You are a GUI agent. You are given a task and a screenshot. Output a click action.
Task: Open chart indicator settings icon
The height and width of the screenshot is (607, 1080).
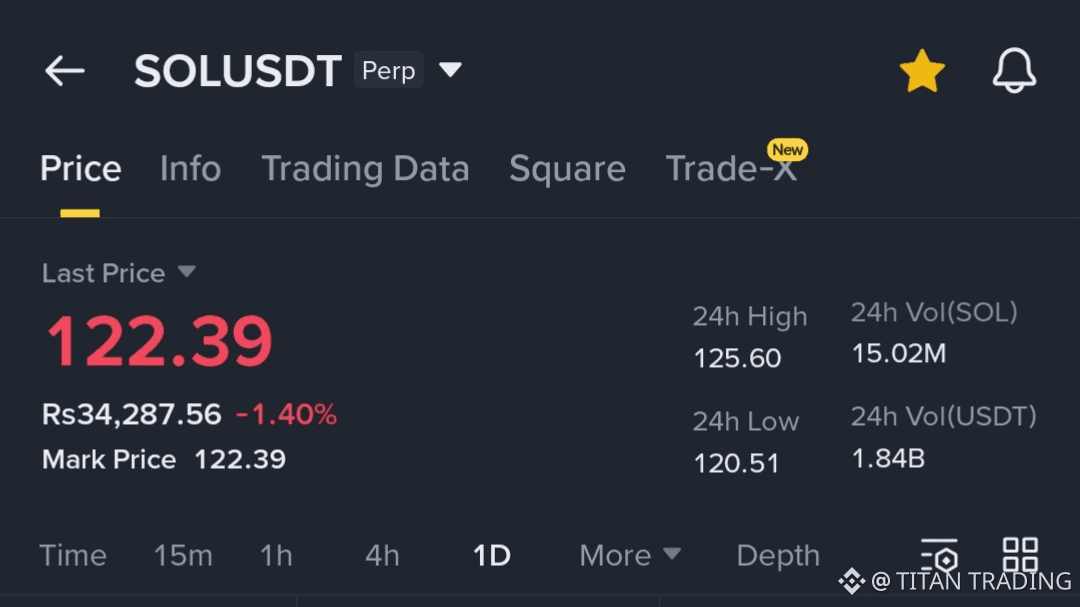(939, 555)
